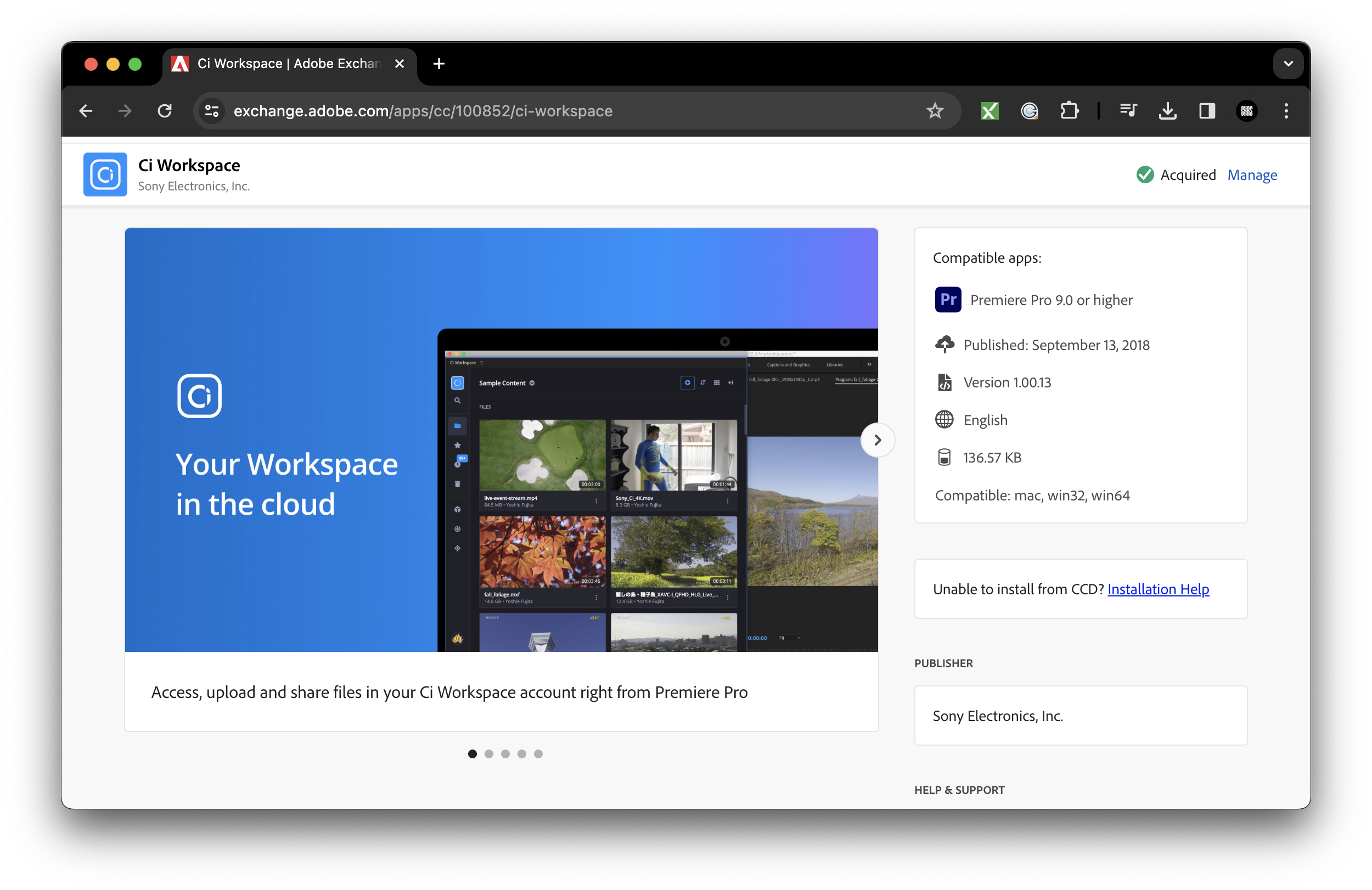Click 'Version 1.00.13' text

1007,382
